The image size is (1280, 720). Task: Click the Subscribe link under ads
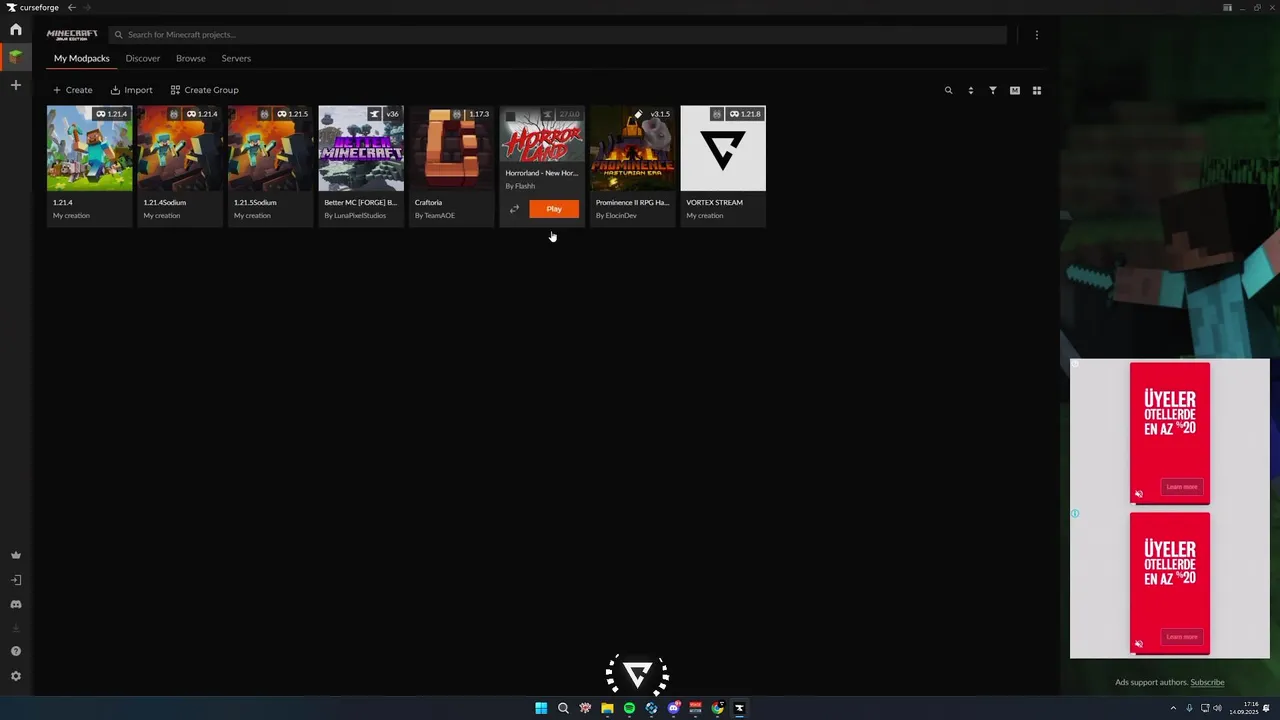pyautogui.click(x=1207, y=682)
